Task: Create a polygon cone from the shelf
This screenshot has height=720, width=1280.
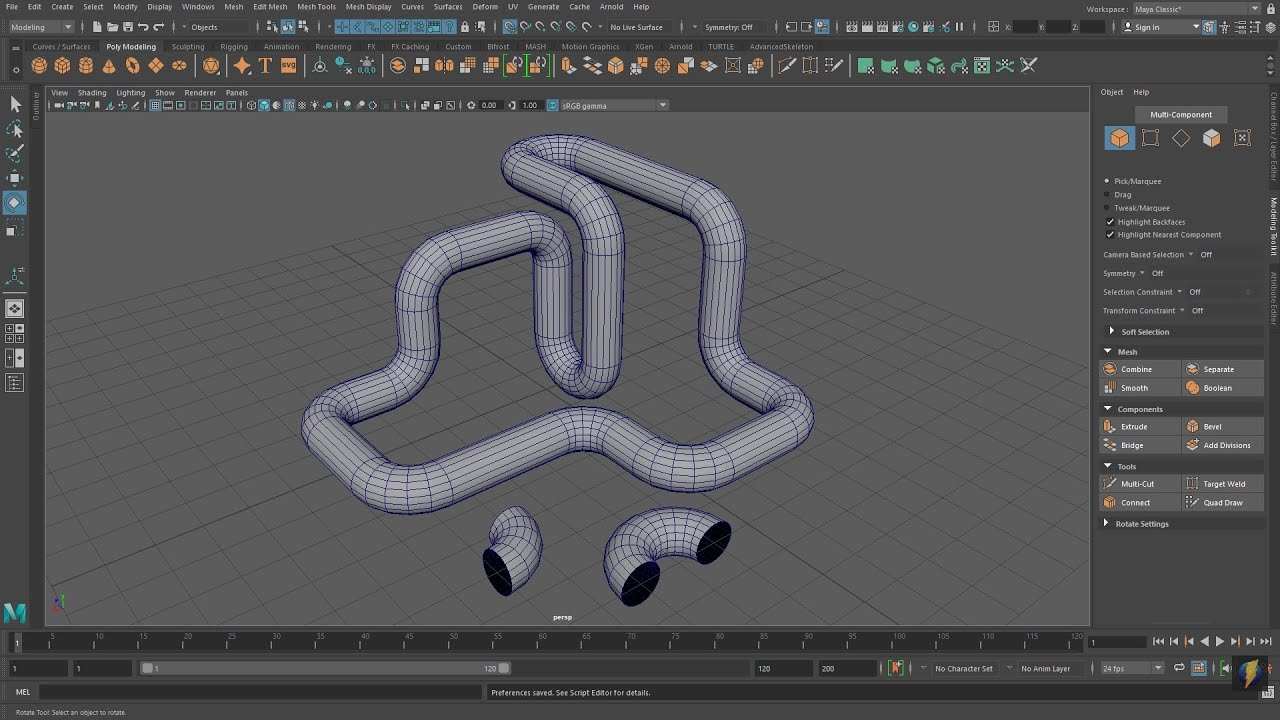Action: point(109,66)
